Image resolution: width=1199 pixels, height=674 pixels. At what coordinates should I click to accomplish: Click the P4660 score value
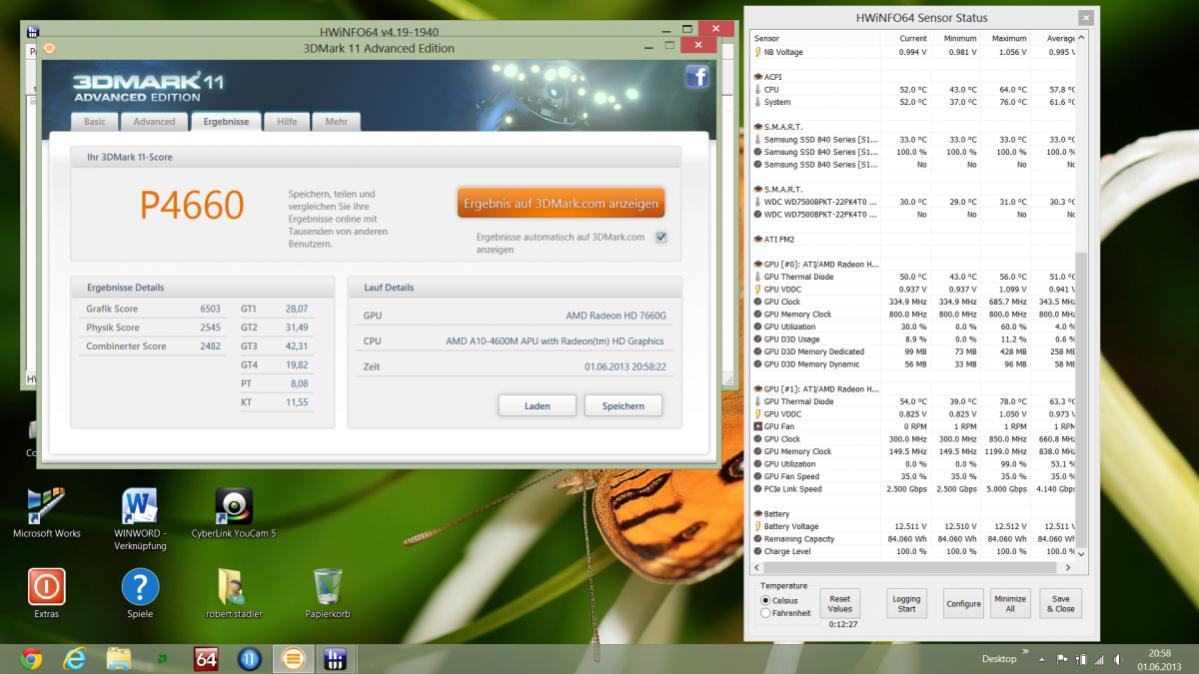pos(192,205)
